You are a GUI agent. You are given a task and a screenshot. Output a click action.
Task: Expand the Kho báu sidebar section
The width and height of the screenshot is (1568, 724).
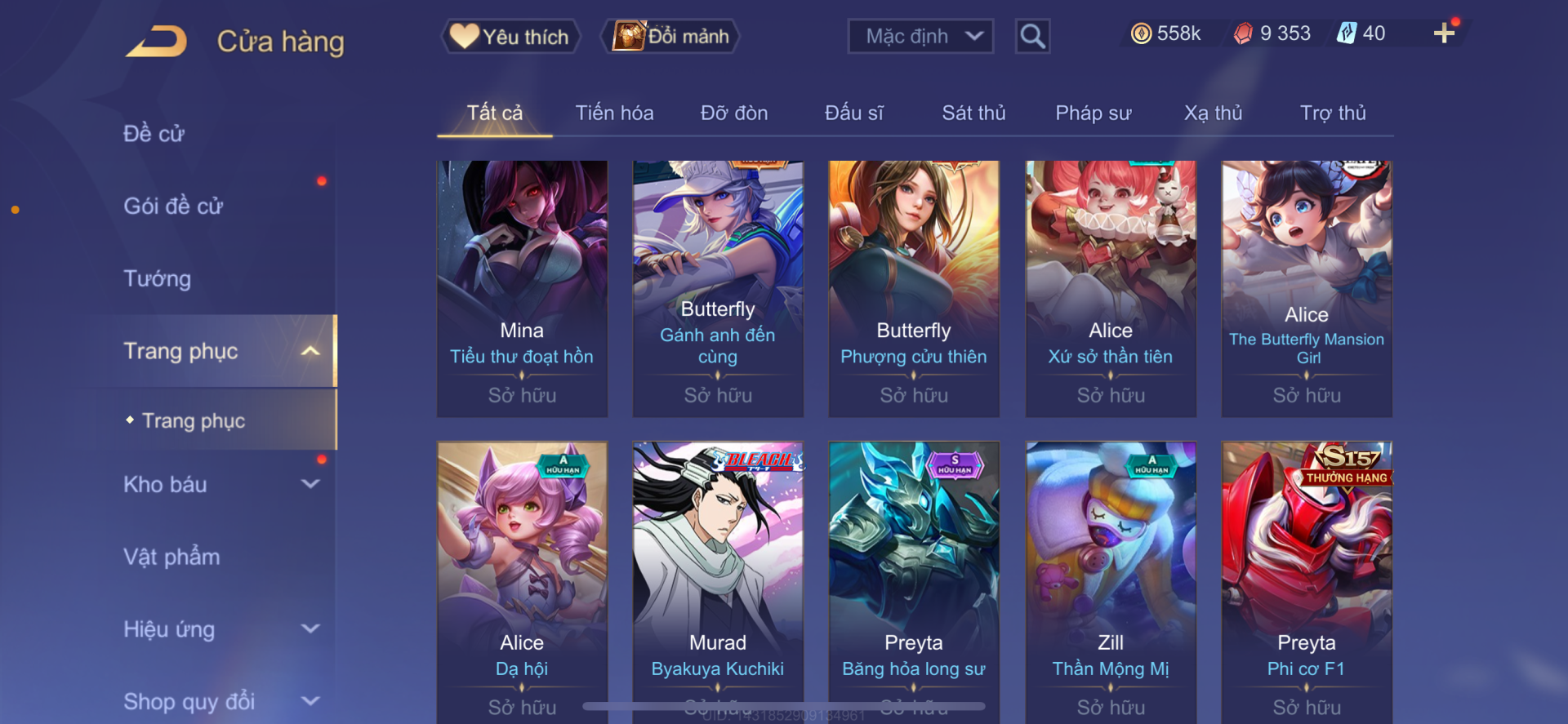tap(310, 484)
